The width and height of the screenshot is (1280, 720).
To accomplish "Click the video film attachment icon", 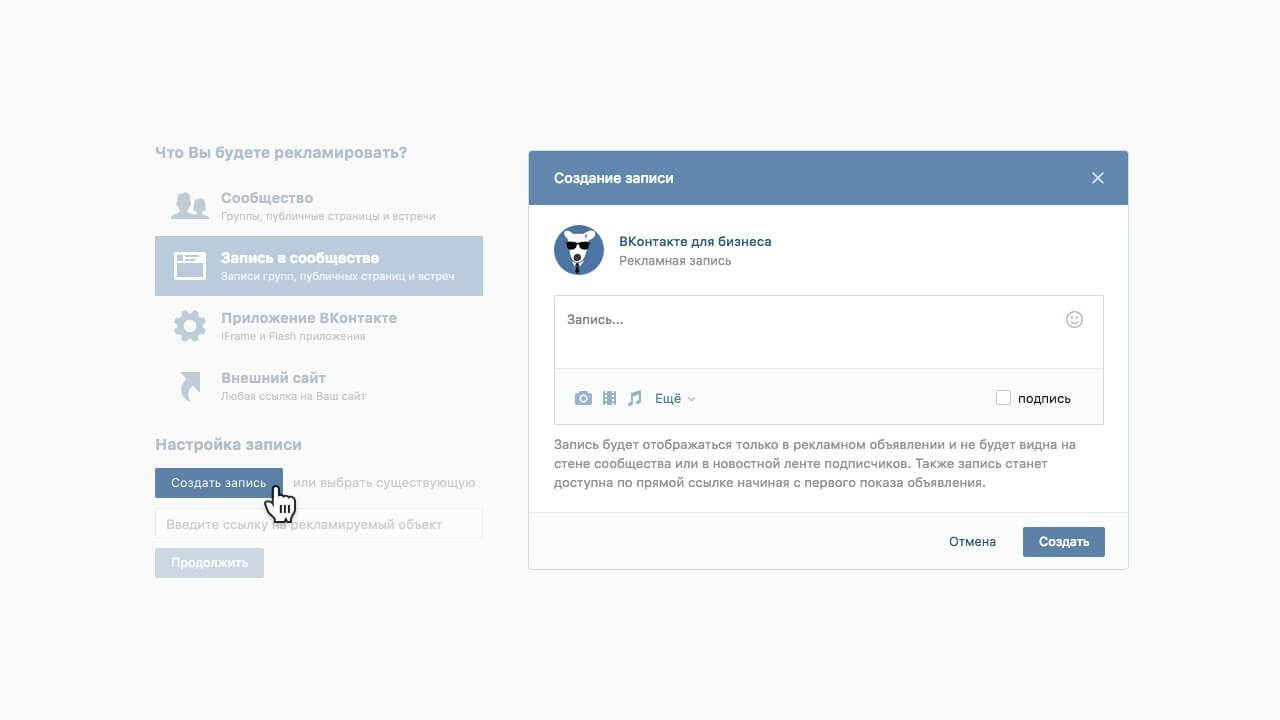I will tap(609, 398).
